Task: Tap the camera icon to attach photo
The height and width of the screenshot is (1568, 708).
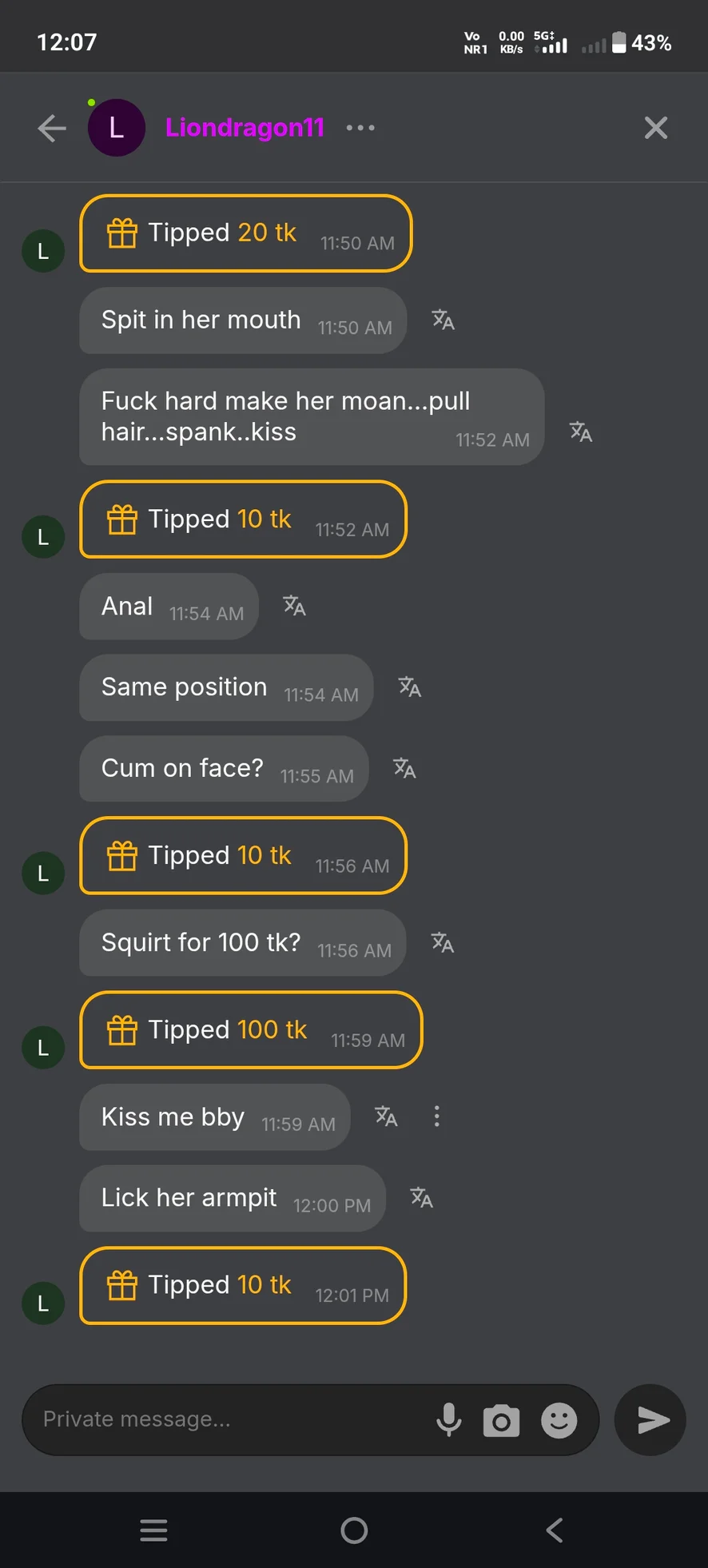Action: coord(501,1420)
